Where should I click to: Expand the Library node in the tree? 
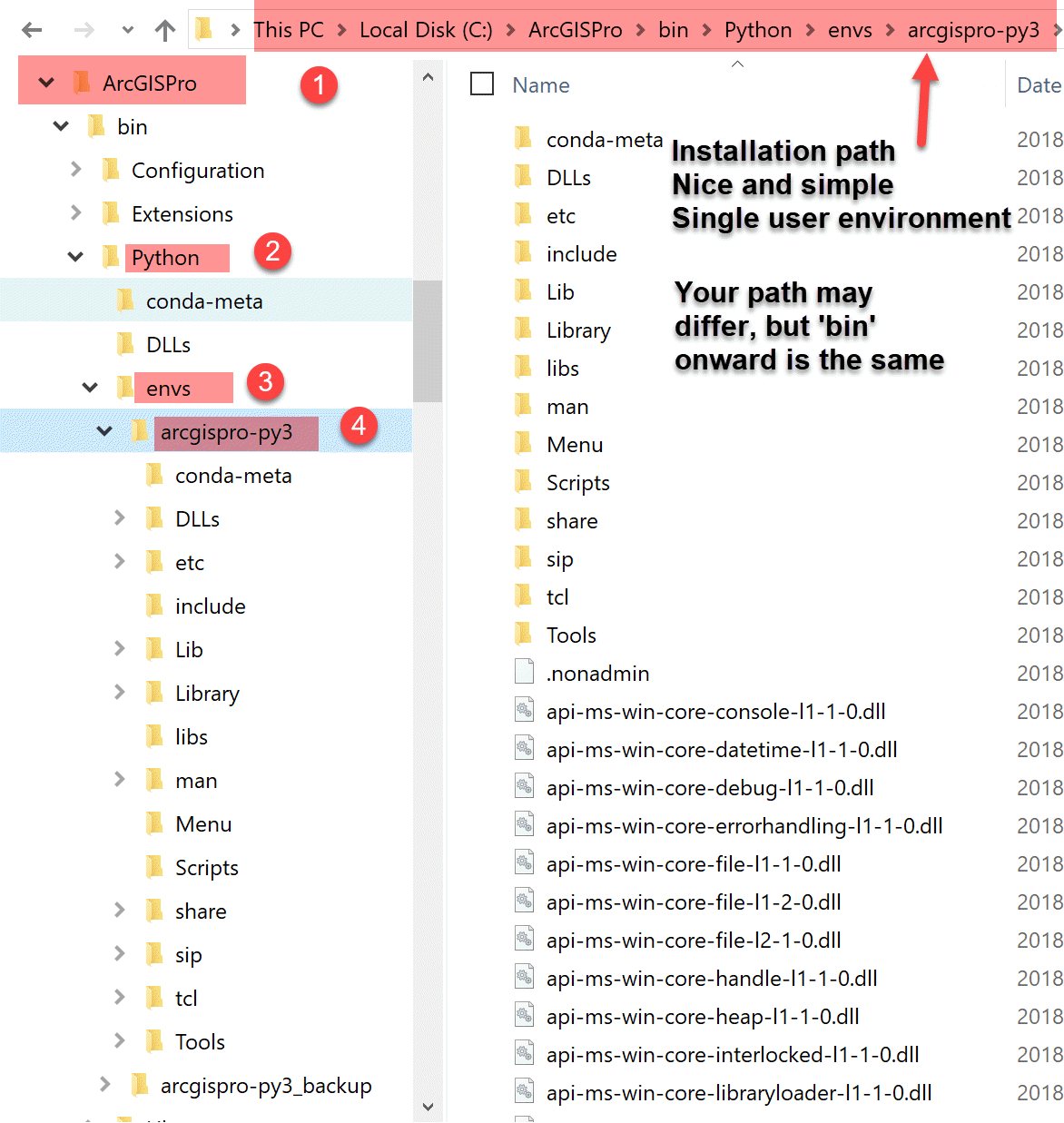120,692
